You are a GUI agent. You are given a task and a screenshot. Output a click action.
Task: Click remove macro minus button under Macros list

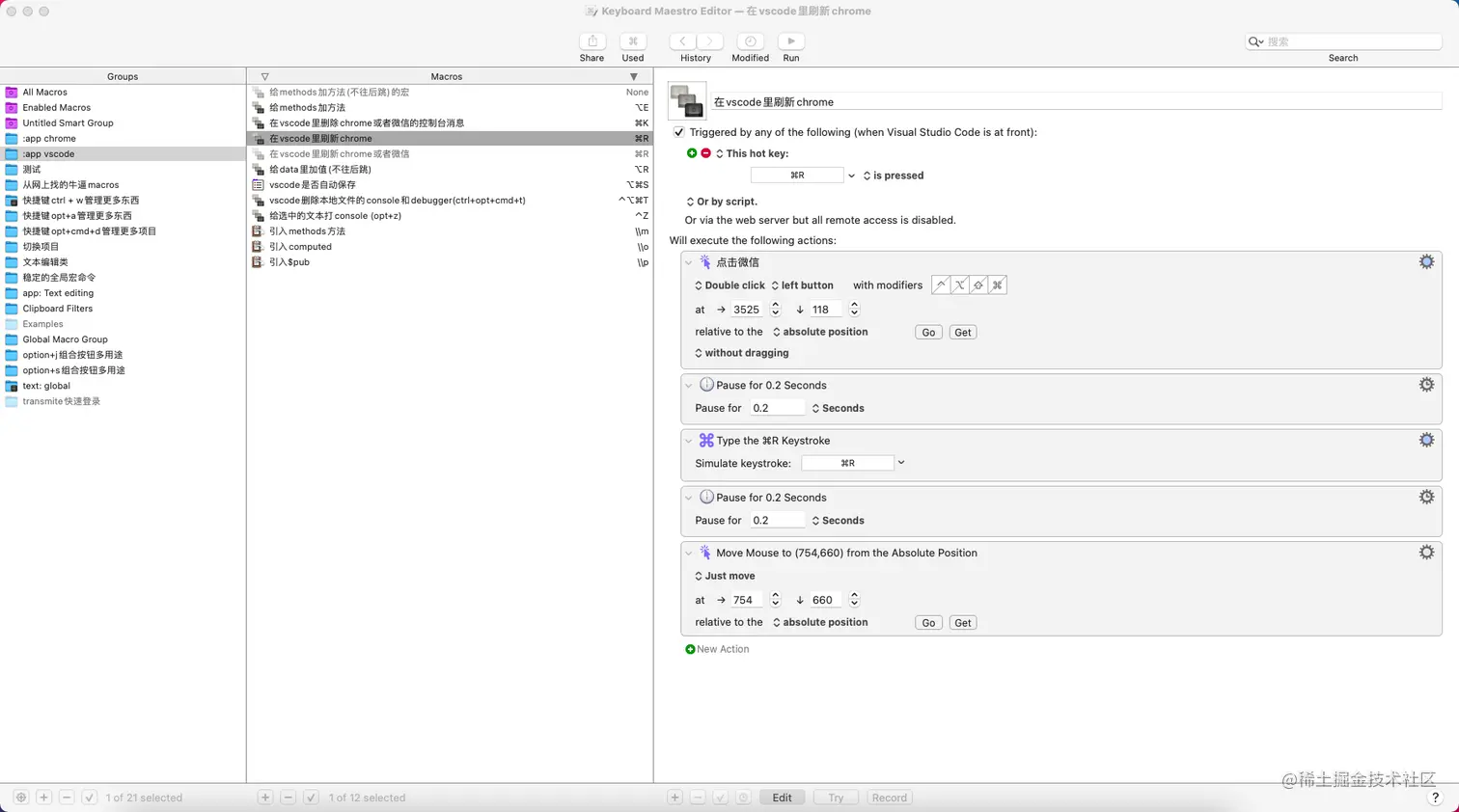[x=288, y=798]
